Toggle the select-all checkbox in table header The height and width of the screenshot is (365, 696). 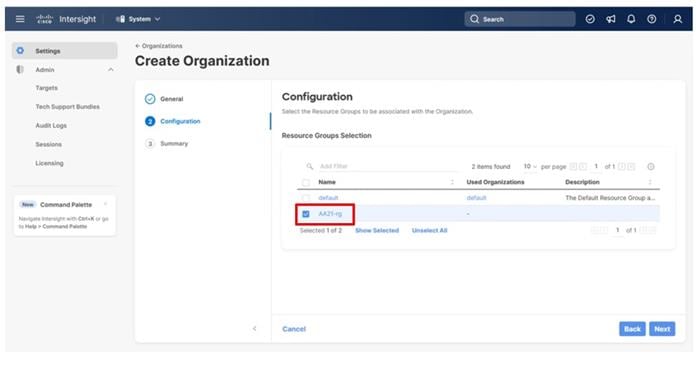pyautogui.click(x=306, y=182)
